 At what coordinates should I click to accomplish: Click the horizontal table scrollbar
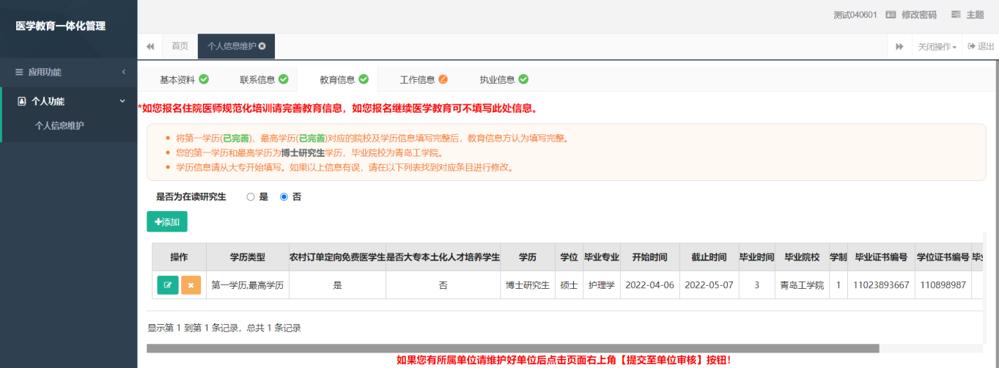pyautogui.click(x=513, y=348)
